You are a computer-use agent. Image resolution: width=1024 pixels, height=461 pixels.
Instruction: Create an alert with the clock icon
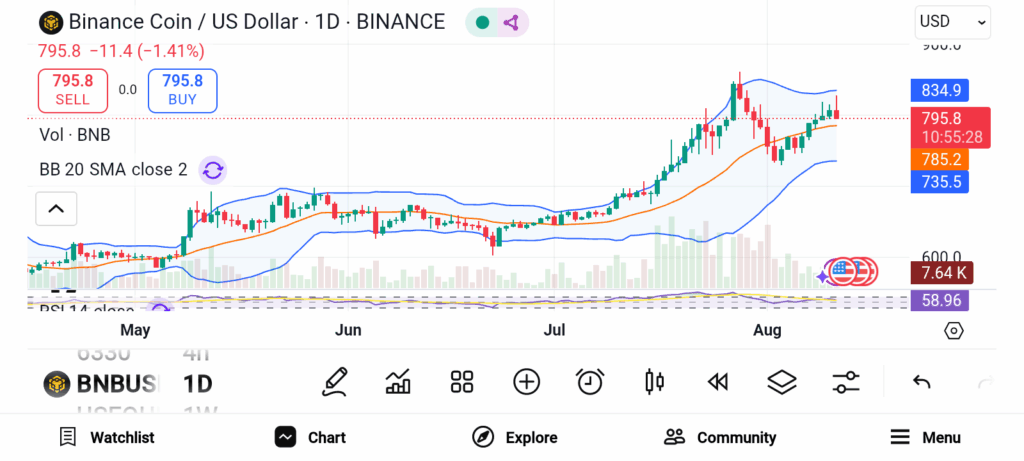click(x=590, y=381)
